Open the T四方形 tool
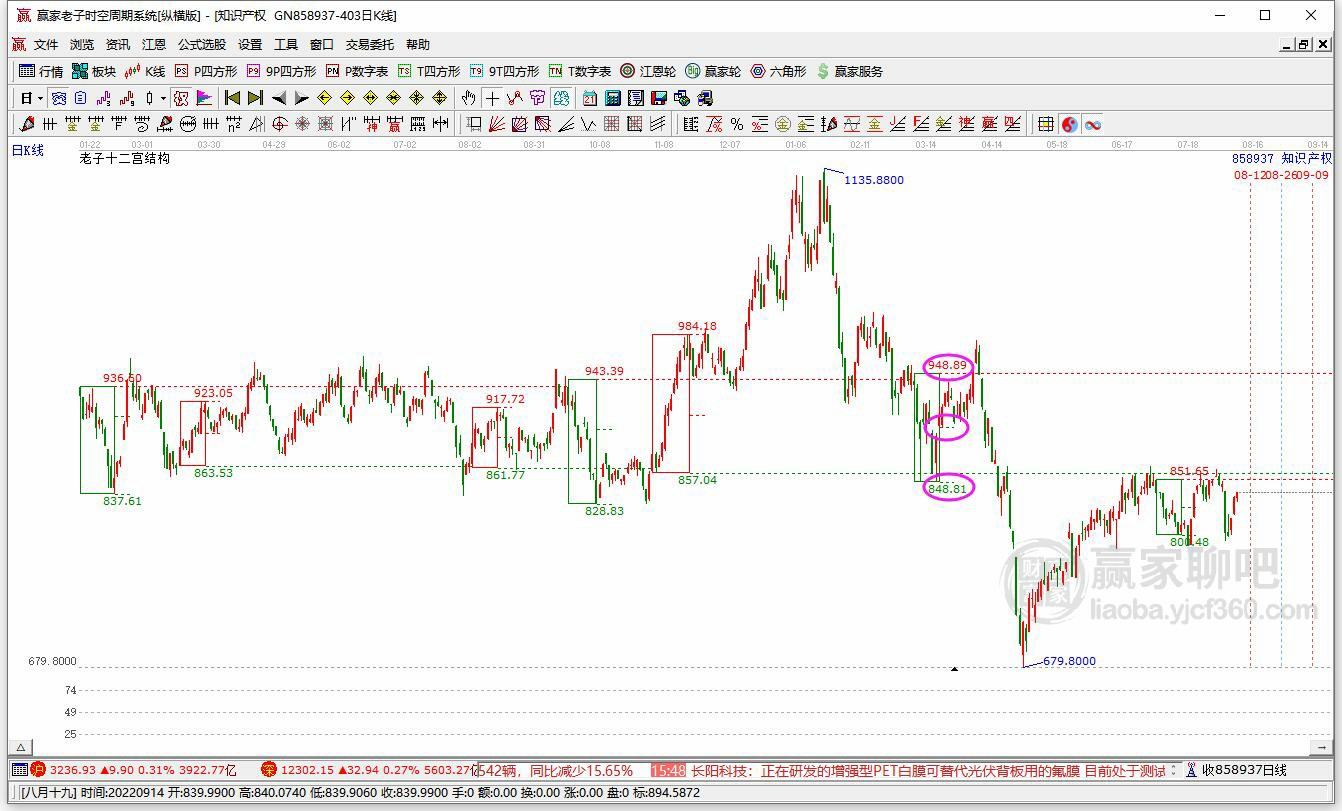The image size is (1342, 811). click(429, 71)
